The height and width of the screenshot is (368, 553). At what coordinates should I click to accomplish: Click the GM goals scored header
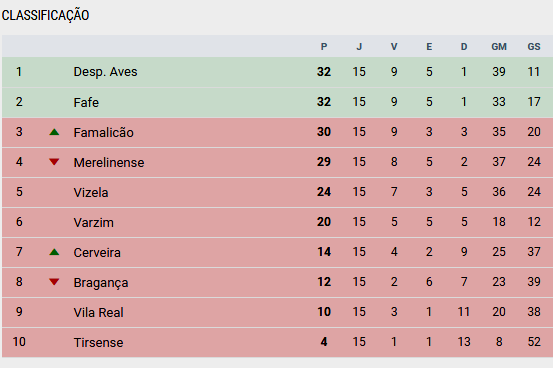pos(499,47)
